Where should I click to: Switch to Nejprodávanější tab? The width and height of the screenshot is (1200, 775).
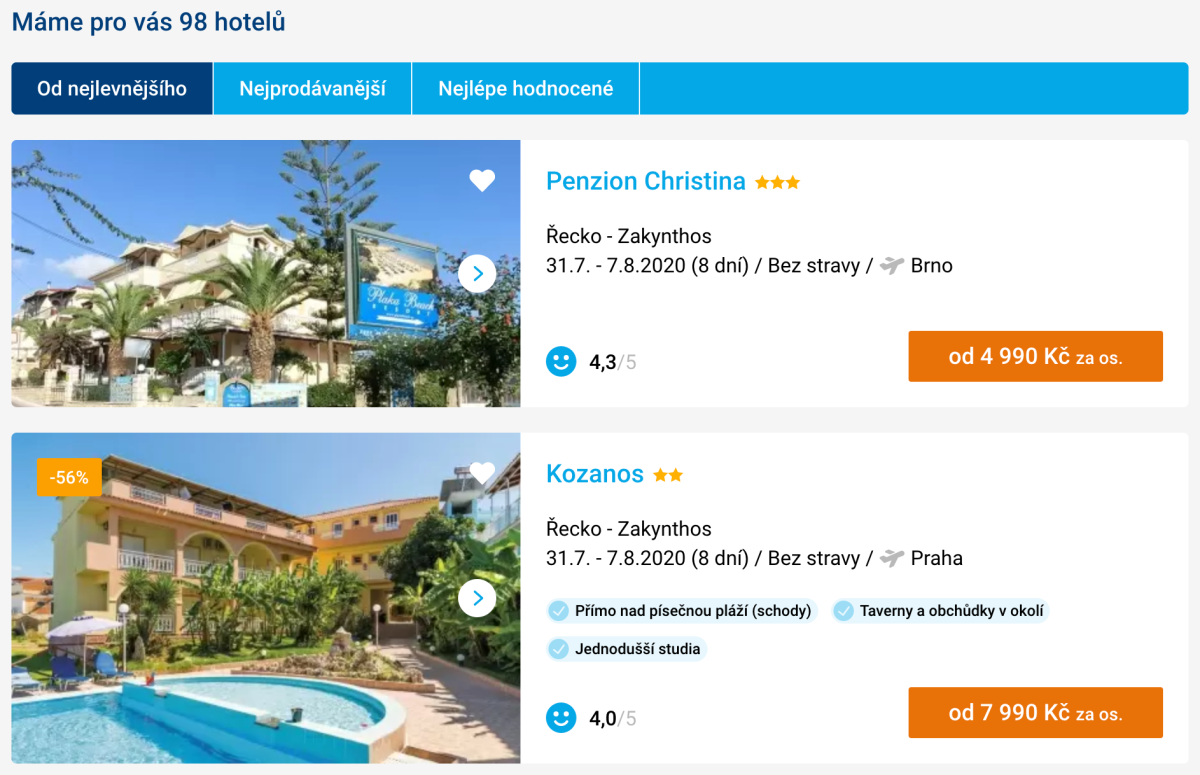pyautogui.click(x=312, y=89)
